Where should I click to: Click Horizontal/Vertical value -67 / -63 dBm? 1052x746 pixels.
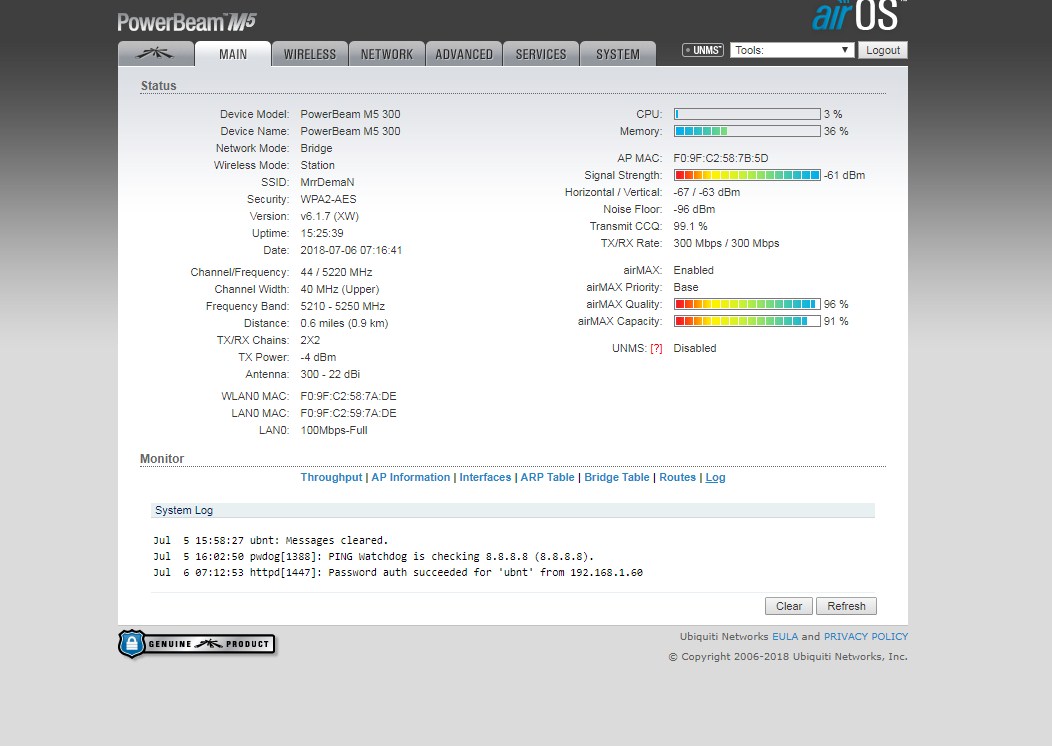click(706, 193)
